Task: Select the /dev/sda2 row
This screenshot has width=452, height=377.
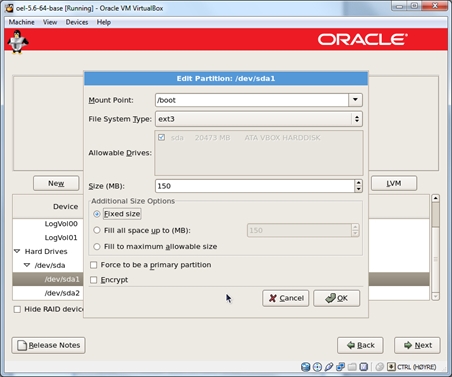Action: pos(48,293)
